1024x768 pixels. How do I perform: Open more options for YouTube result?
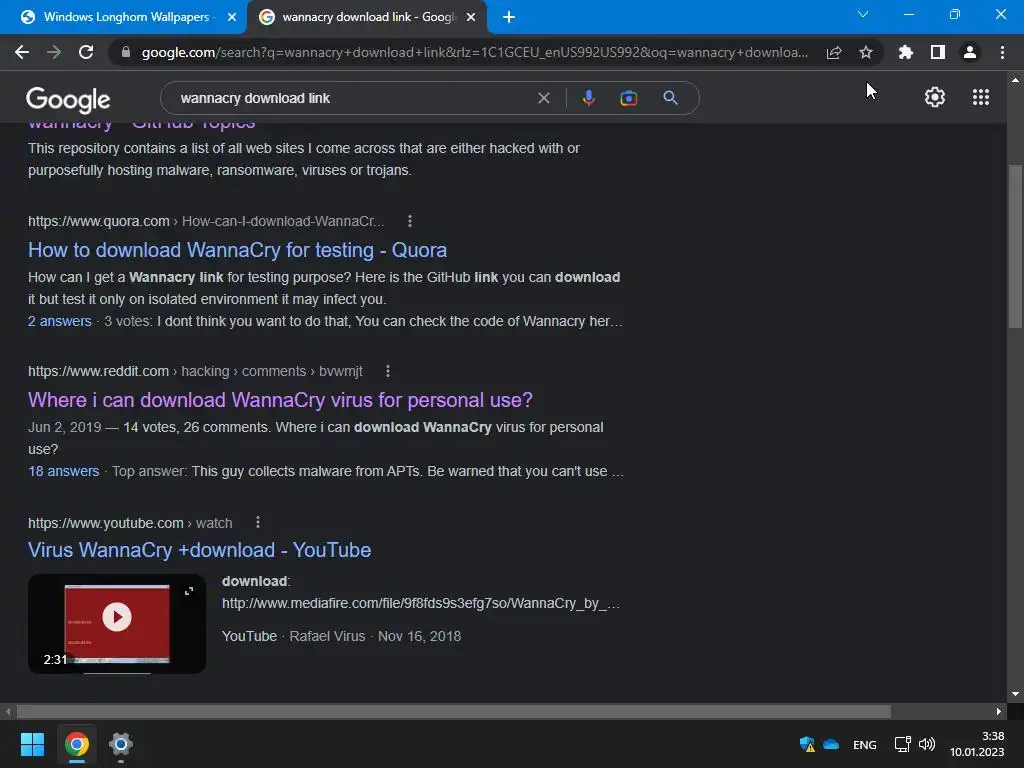(258, 522)
